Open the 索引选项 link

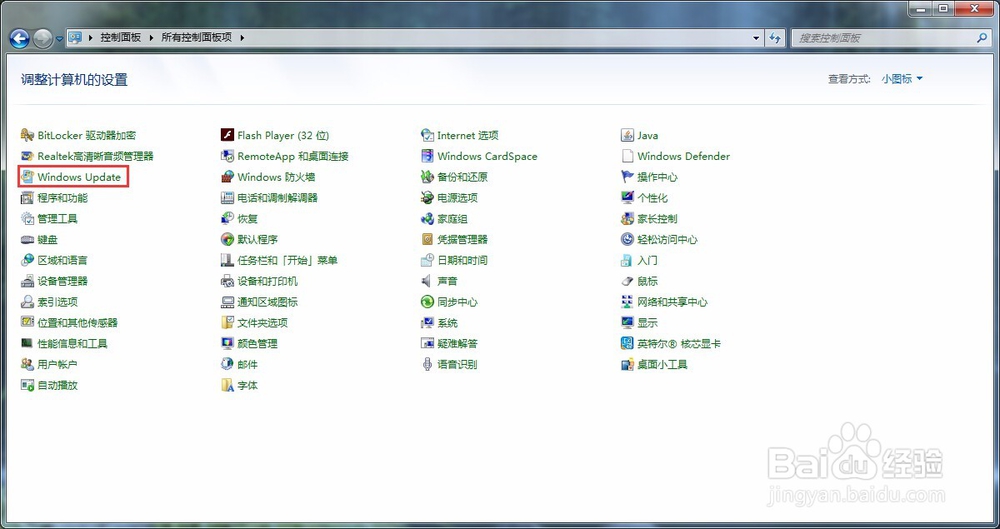pyautogui.click(x=57, y=302)
